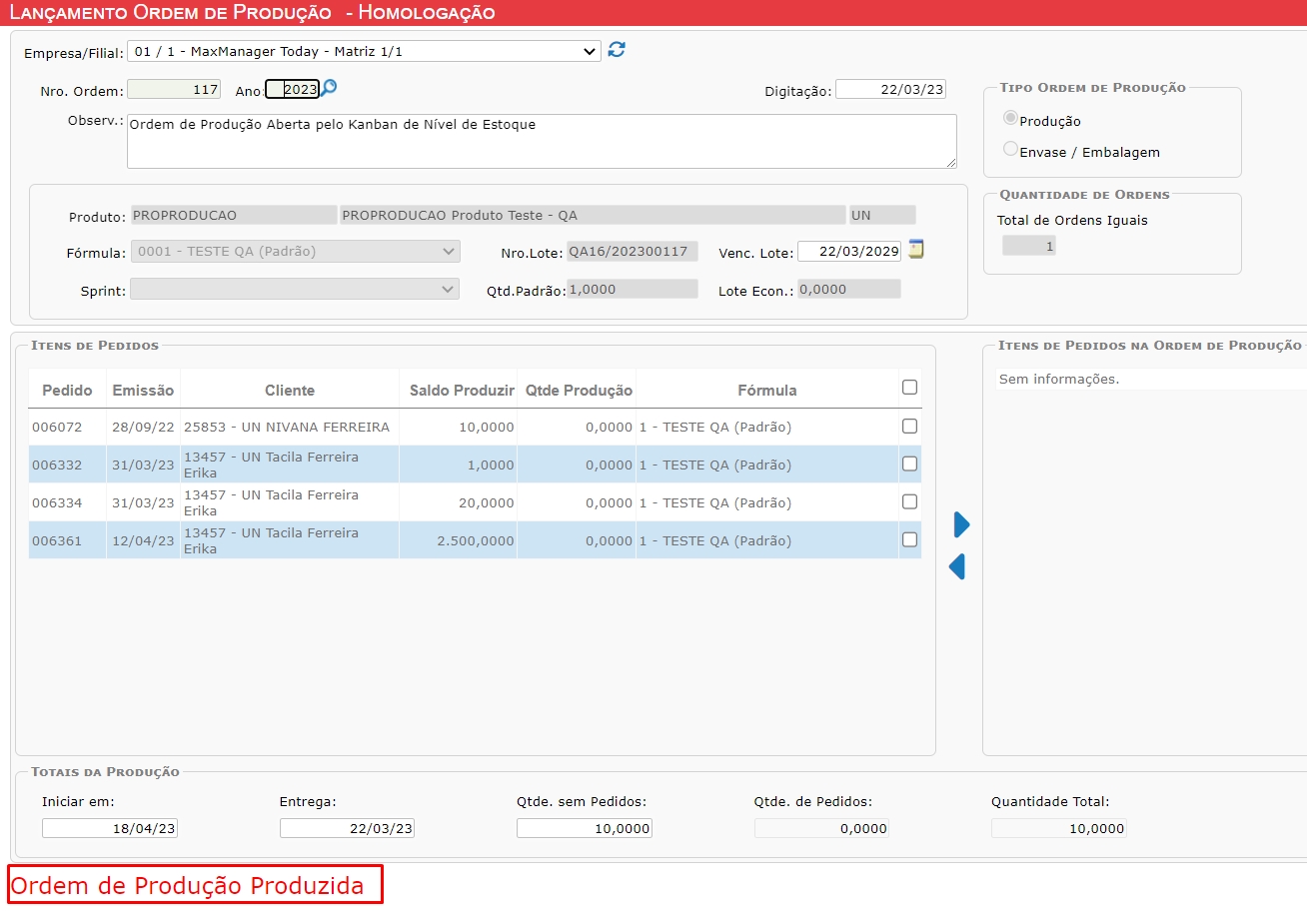Click the Venc. Lote date field
The height and width of the screenshot is (924, 1307).
849,252
